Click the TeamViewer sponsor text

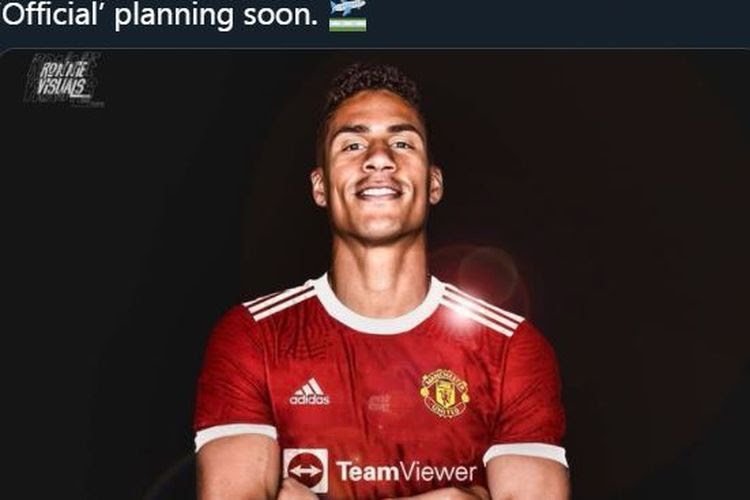(x=407, y=472)
